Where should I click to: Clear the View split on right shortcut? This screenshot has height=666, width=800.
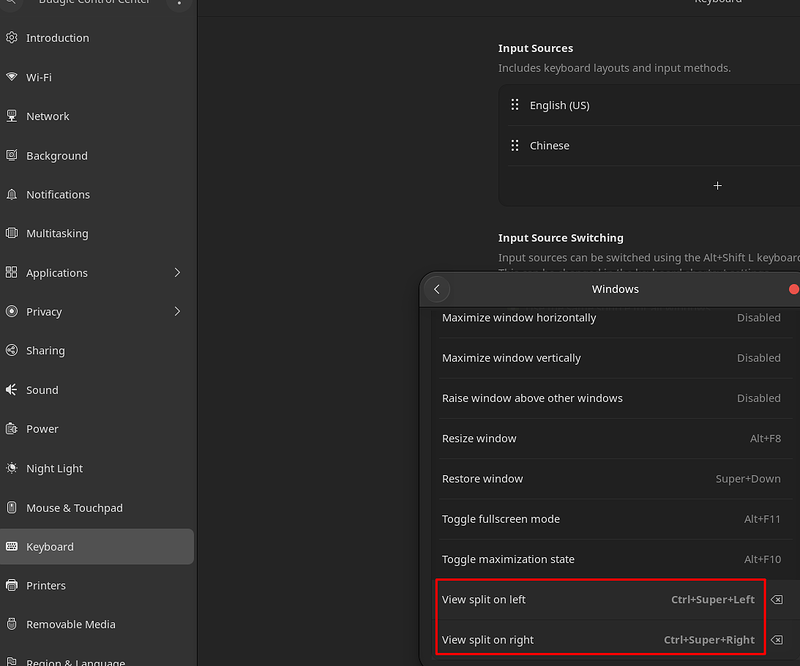coord(777,640)
